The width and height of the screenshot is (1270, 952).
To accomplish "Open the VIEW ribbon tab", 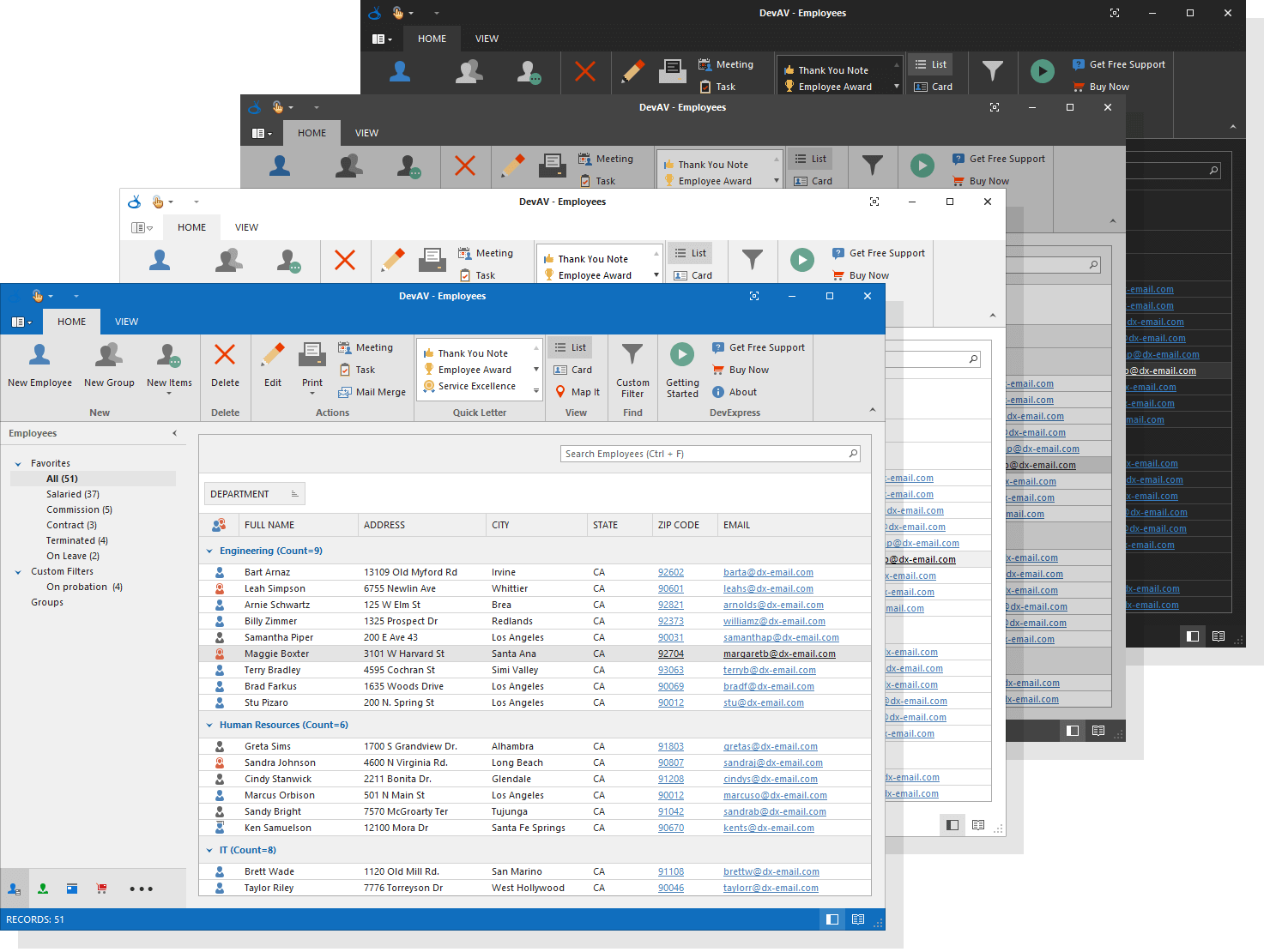I will (x=126, y=322).
